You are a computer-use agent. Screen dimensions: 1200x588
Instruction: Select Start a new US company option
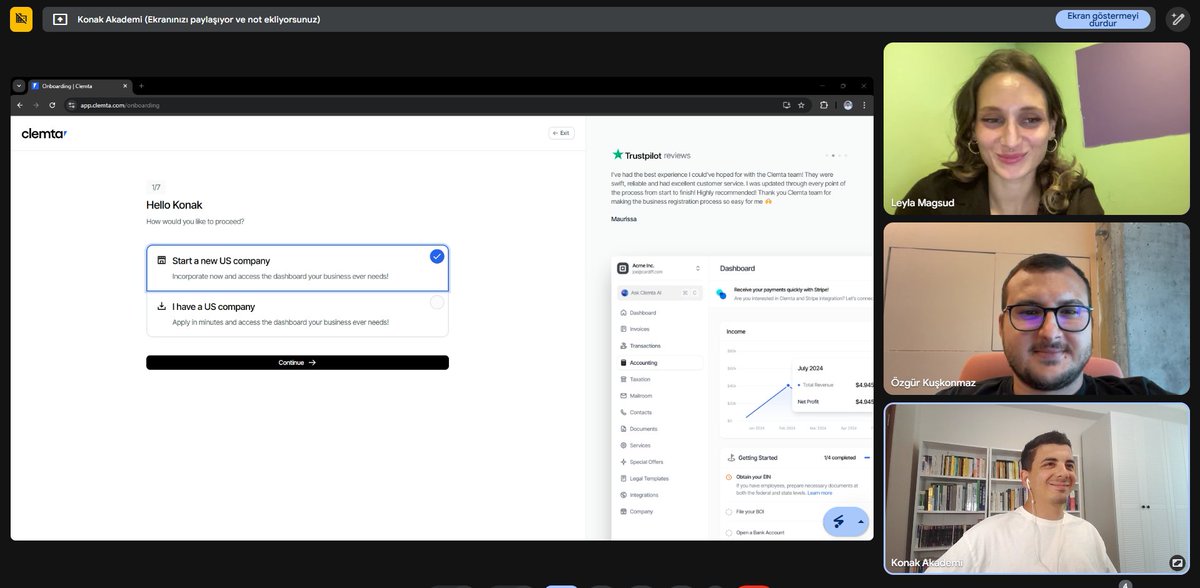click(x=297, y=267)
